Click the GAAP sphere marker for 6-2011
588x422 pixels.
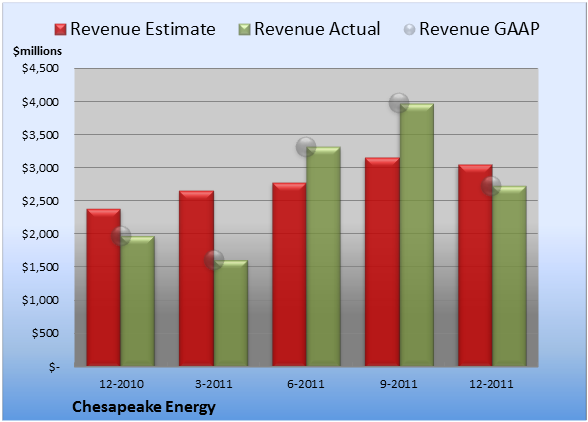point(306,147)
